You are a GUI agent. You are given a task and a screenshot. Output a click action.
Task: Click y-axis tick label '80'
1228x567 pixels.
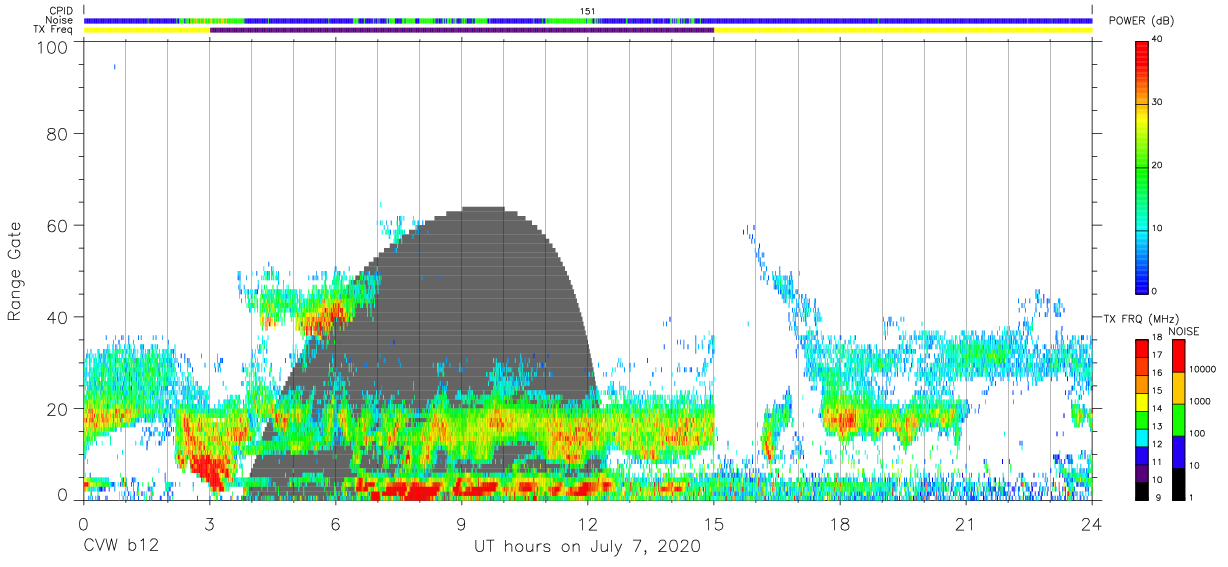point(57,134)
